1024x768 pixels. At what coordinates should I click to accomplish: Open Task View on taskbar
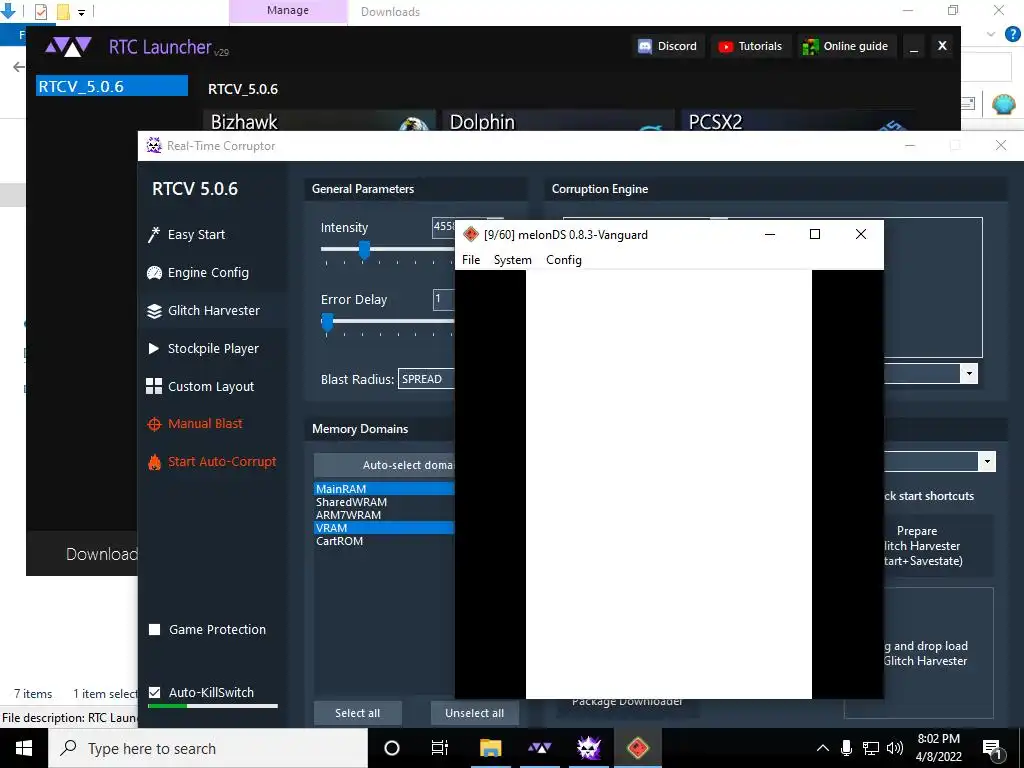coord(440,748)
